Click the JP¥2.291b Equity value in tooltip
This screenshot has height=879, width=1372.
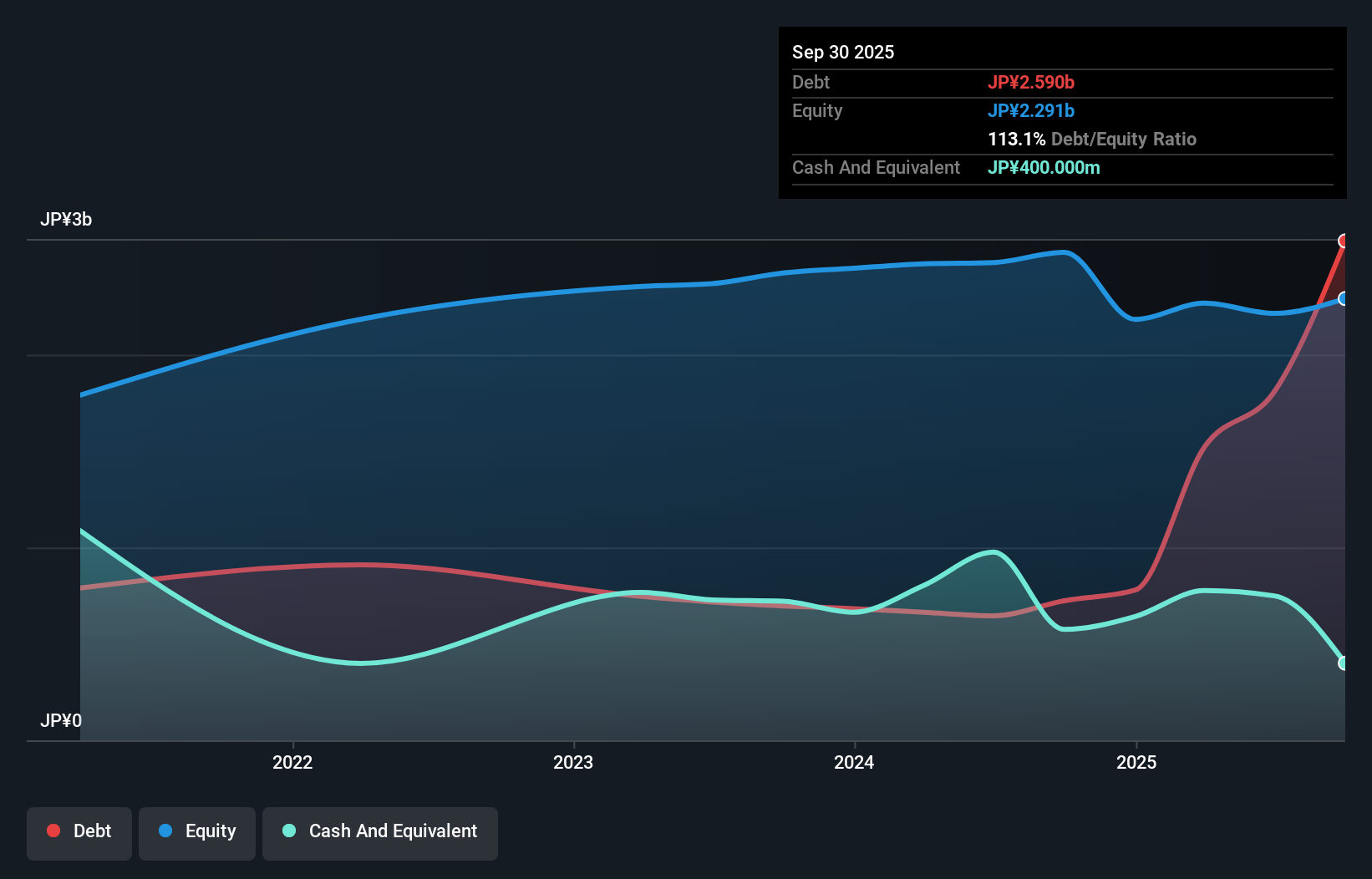coord(1032,109)
